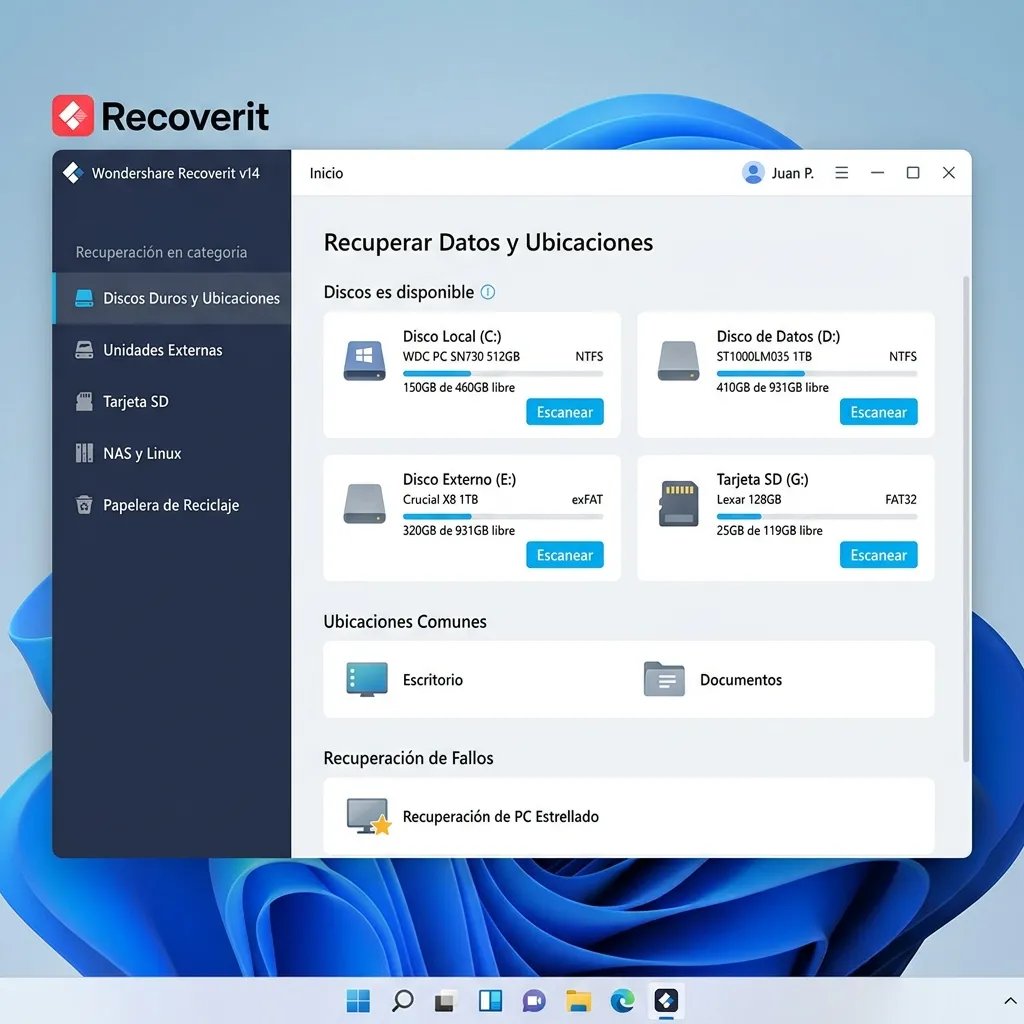Click the info icon next to Discos es disponible
Screen dimensions: 1024x1024
(488, 292)
